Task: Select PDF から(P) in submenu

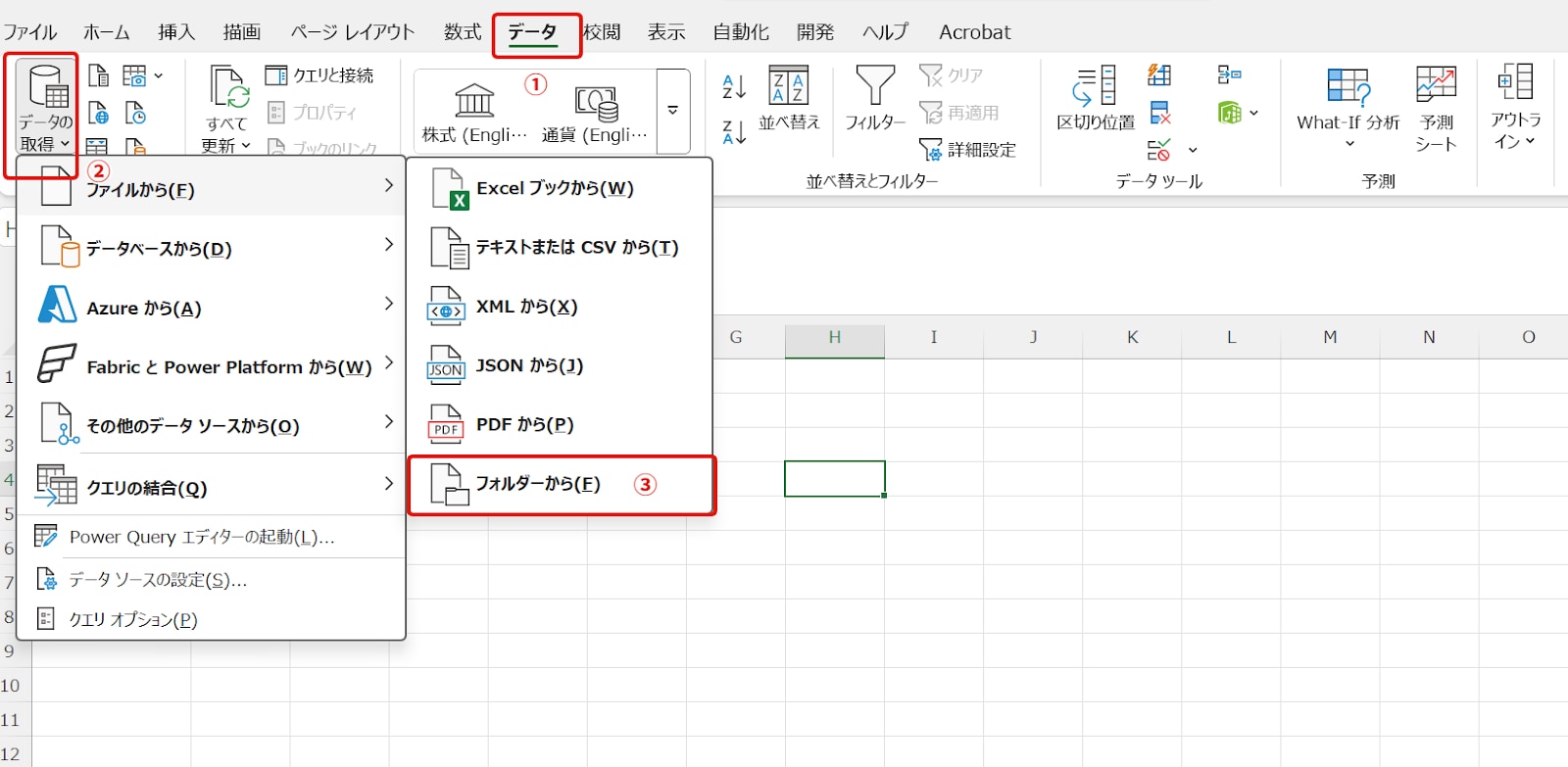Action: click(560, 424)
